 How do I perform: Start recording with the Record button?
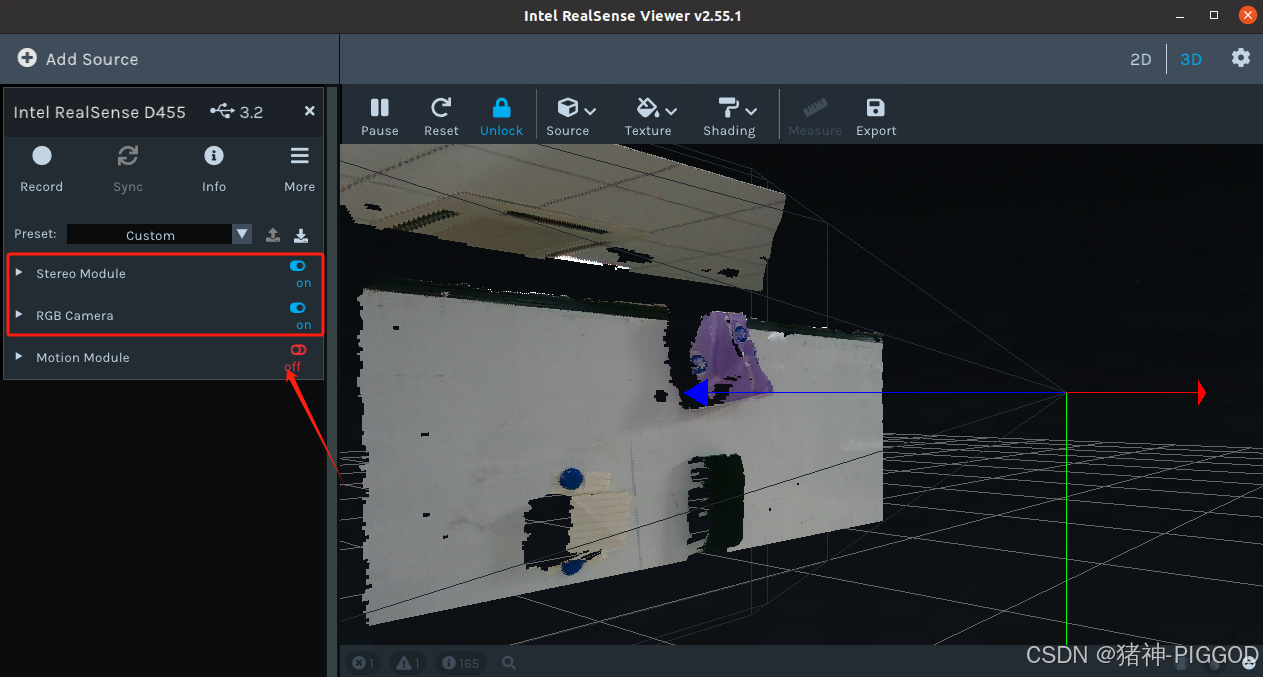[x=42, y=168]
